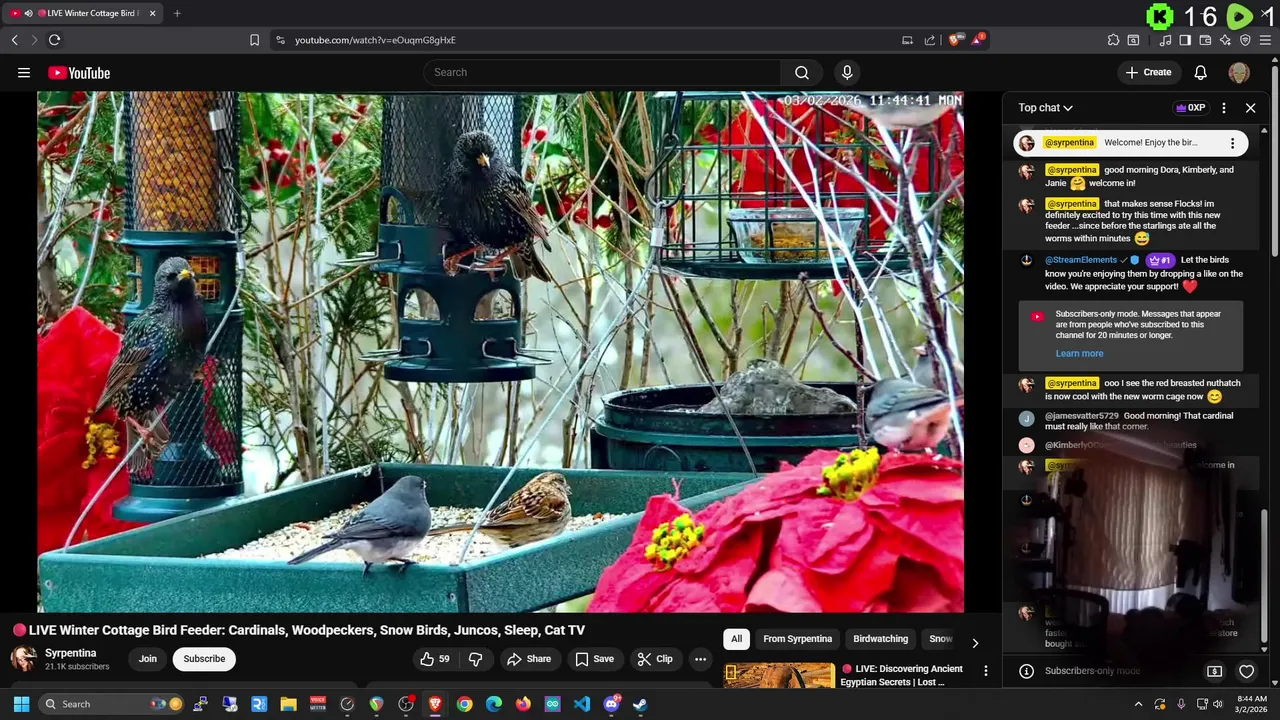Send a heart reaction in chat
The image size is (1280, 720).
click(x=1247, y=671)
